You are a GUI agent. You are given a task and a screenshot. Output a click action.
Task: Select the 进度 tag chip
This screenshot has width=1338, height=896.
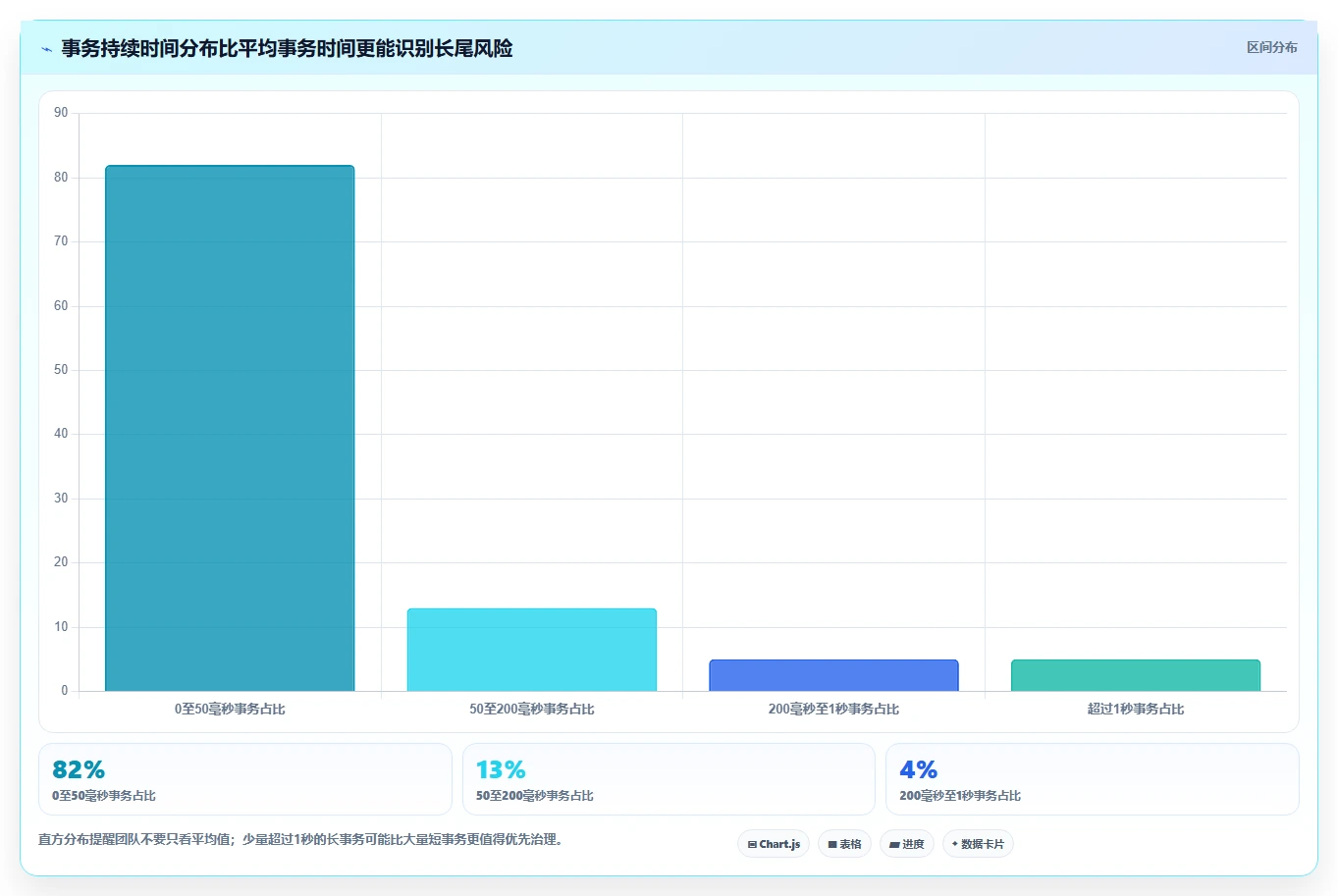click(x=906, y=844)
